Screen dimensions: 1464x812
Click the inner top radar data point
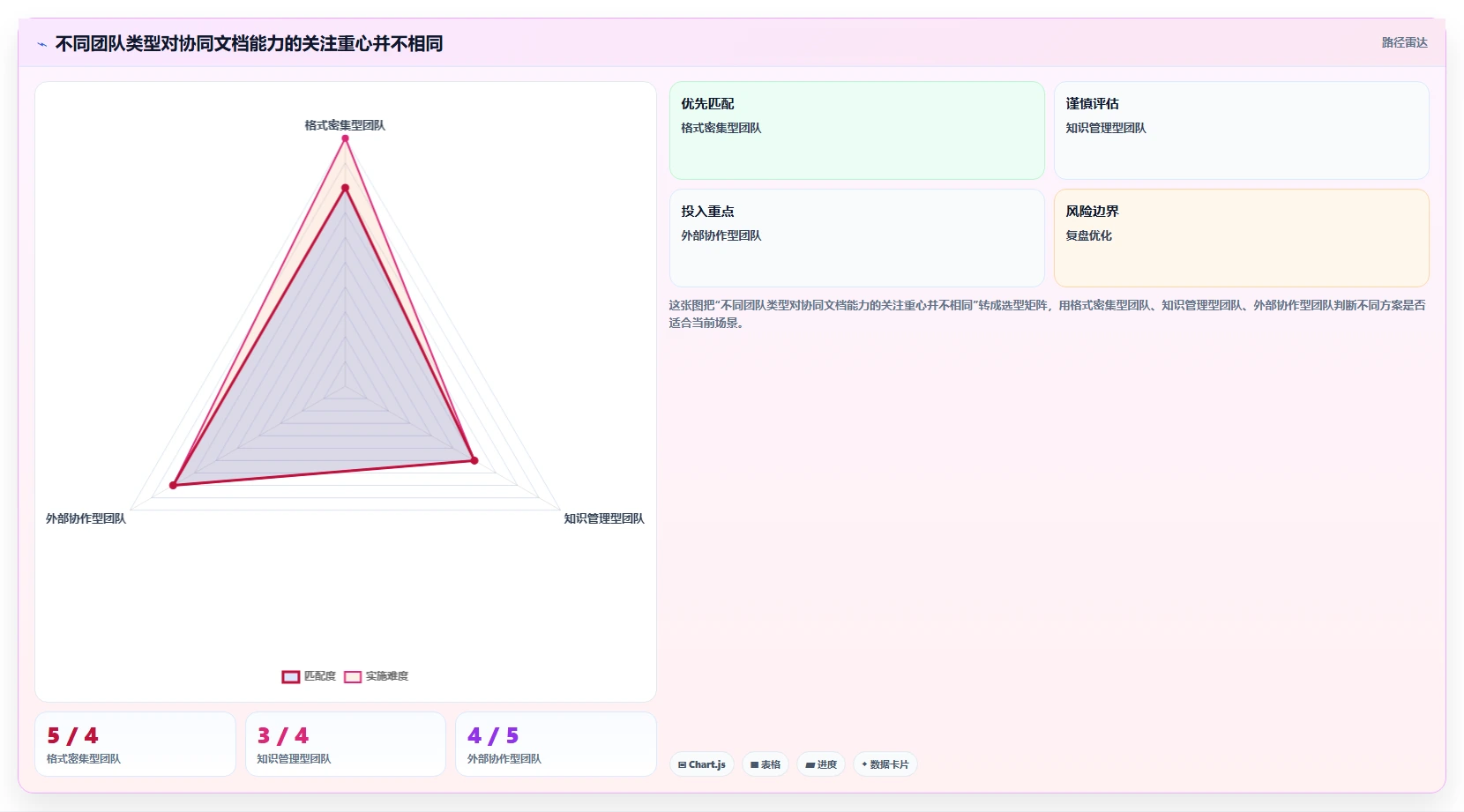click(345, 188)
